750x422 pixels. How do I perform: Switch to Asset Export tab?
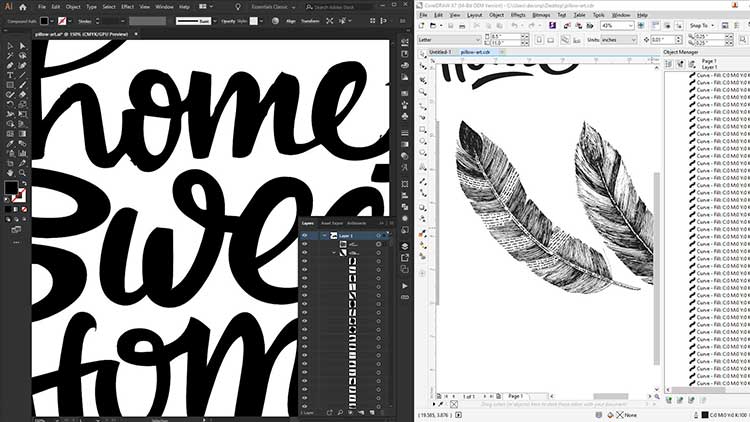(331, 223)
